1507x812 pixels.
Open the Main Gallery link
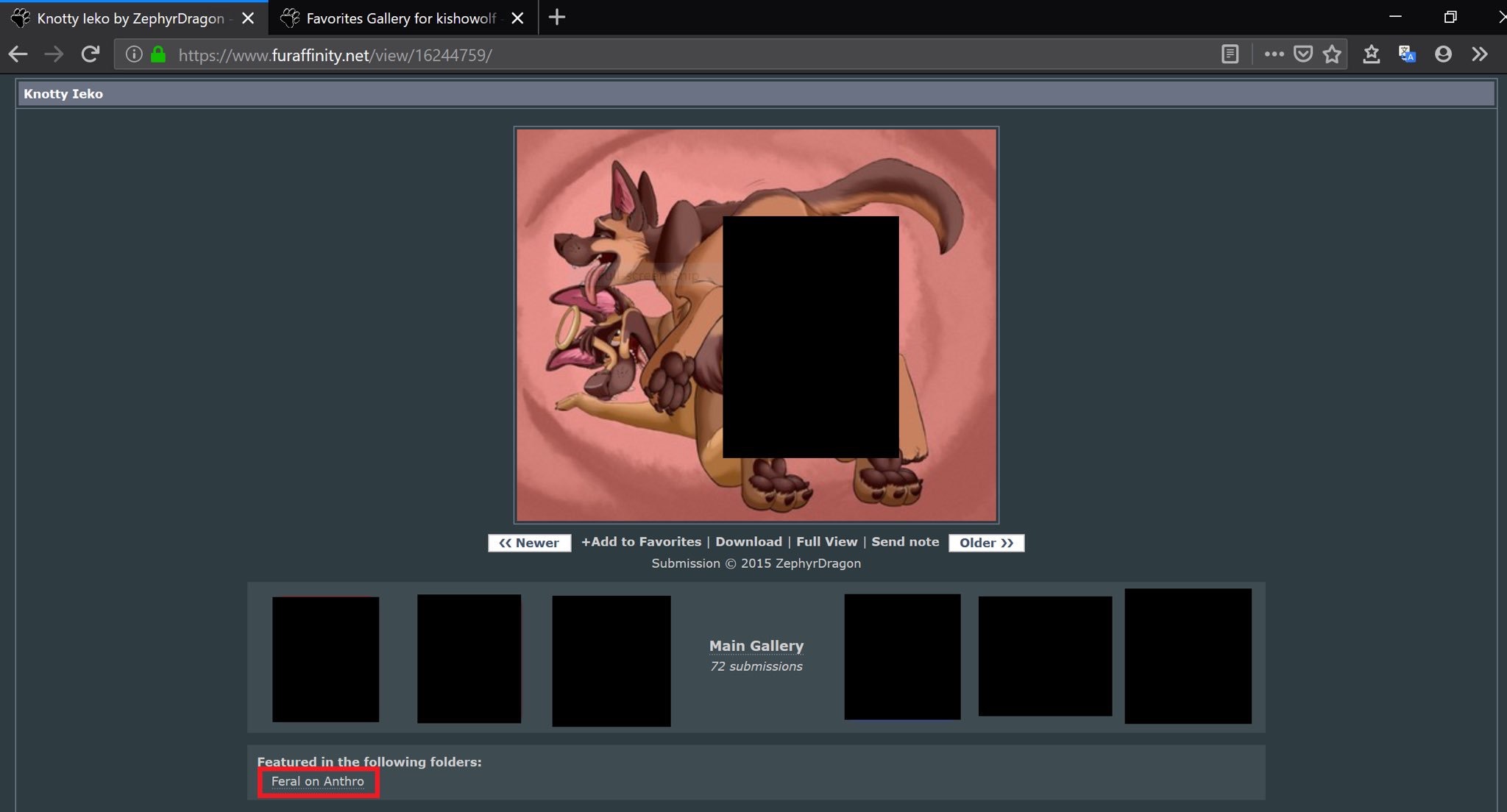pos(756,646)
